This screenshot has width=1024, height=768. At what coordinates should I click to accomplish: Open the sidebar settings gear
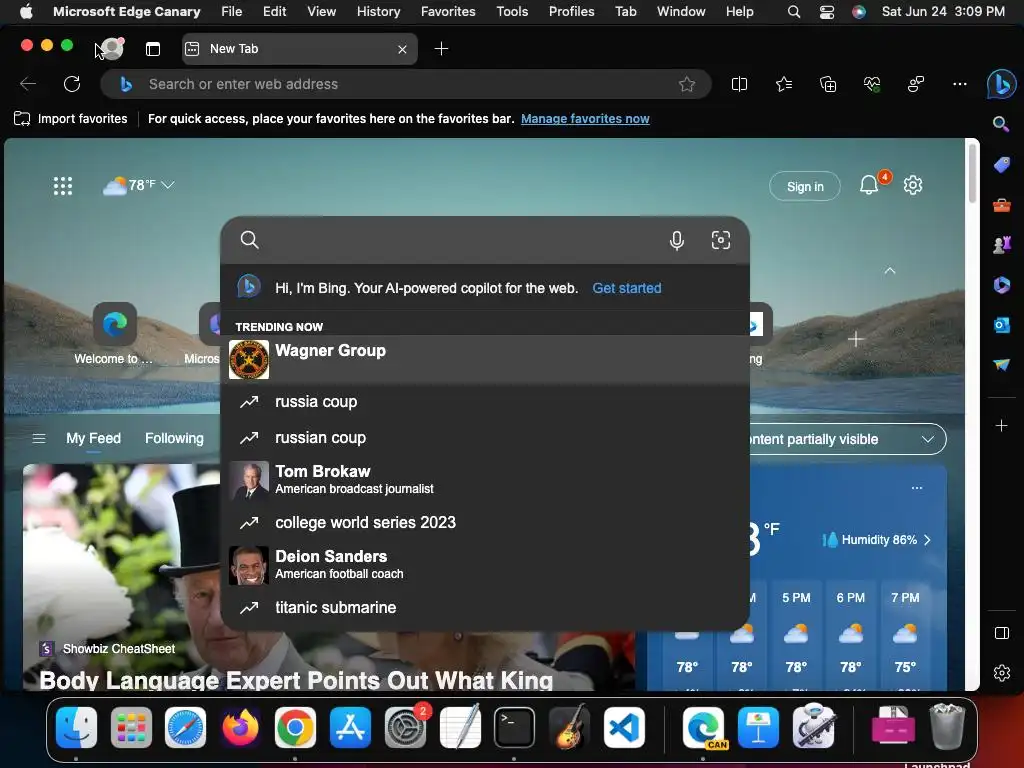(x=1002, y=673)
